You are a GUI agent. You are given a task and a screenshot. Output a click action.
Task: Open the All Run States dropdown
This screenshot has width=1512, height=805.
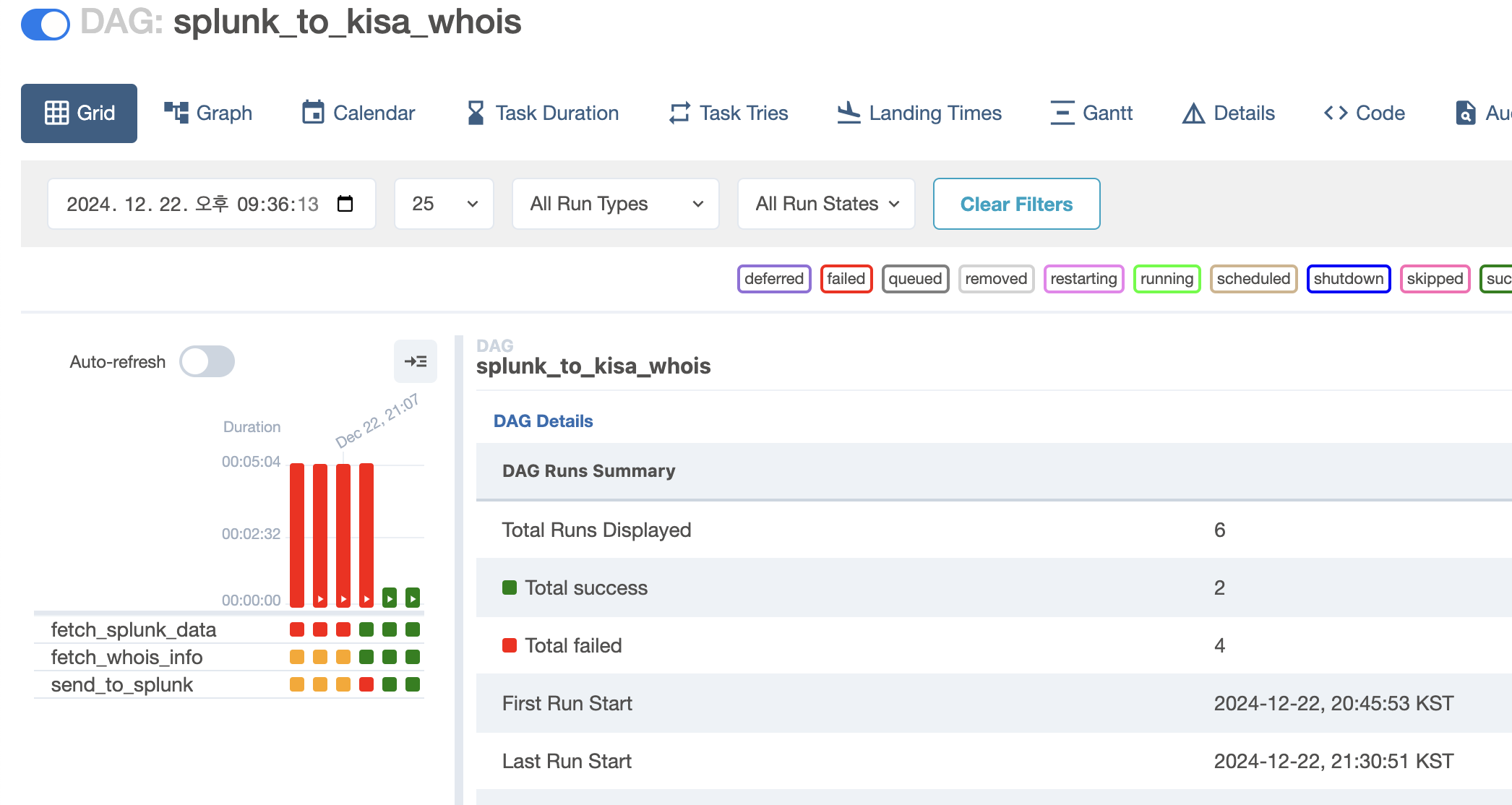(x=826, y=204)
